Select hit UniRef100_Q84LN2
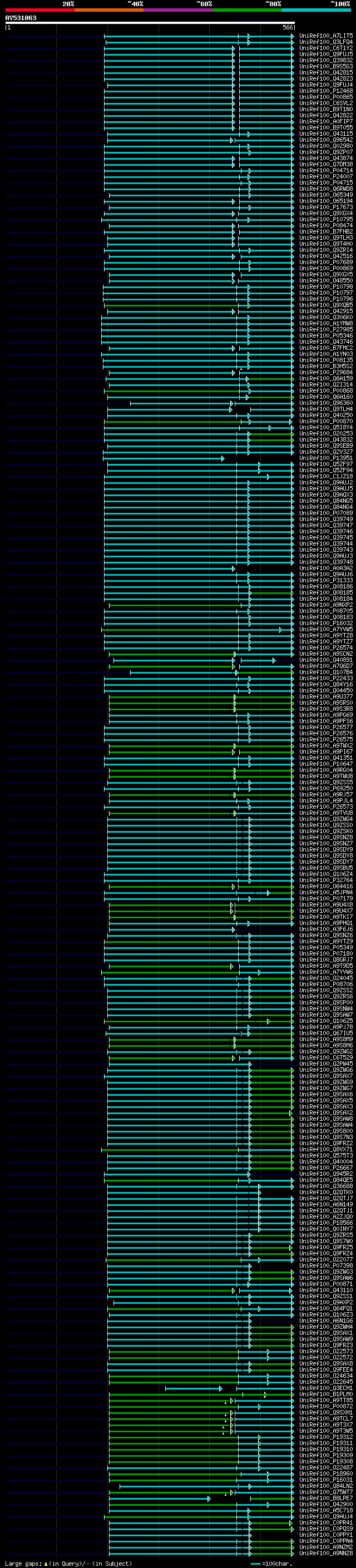Screen dimensions: 356x1568 click(x=326, y=1486)
